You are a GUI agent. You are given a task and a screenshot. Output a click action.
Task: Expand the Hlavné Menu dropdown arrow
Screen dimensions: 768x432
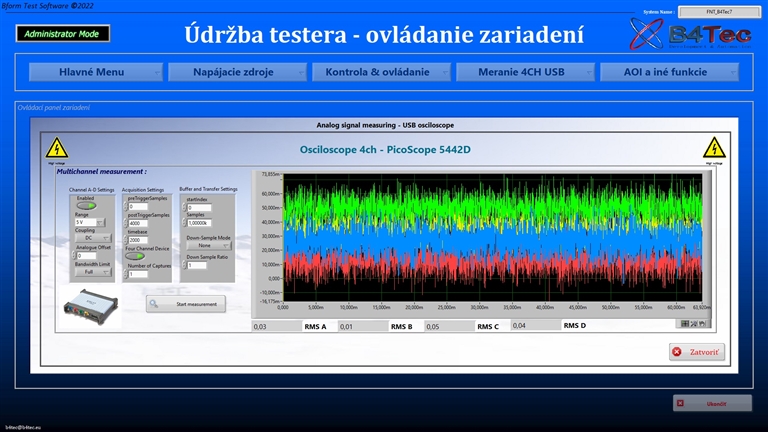157,72
